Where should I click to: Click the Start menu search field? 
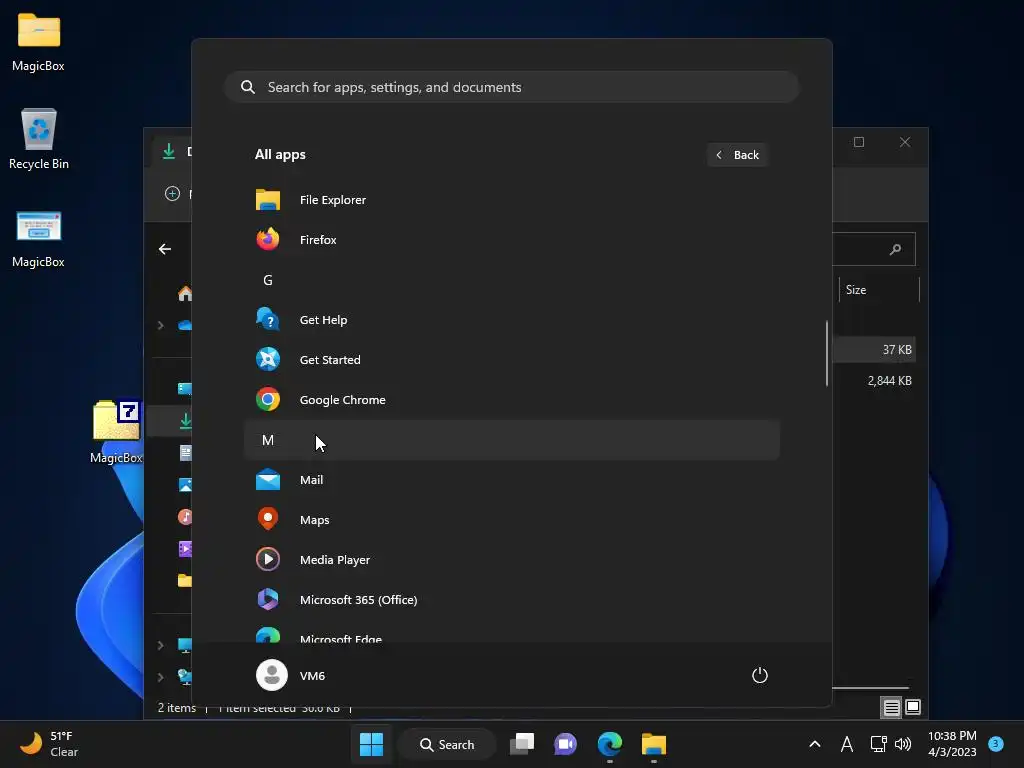[511, 87]
